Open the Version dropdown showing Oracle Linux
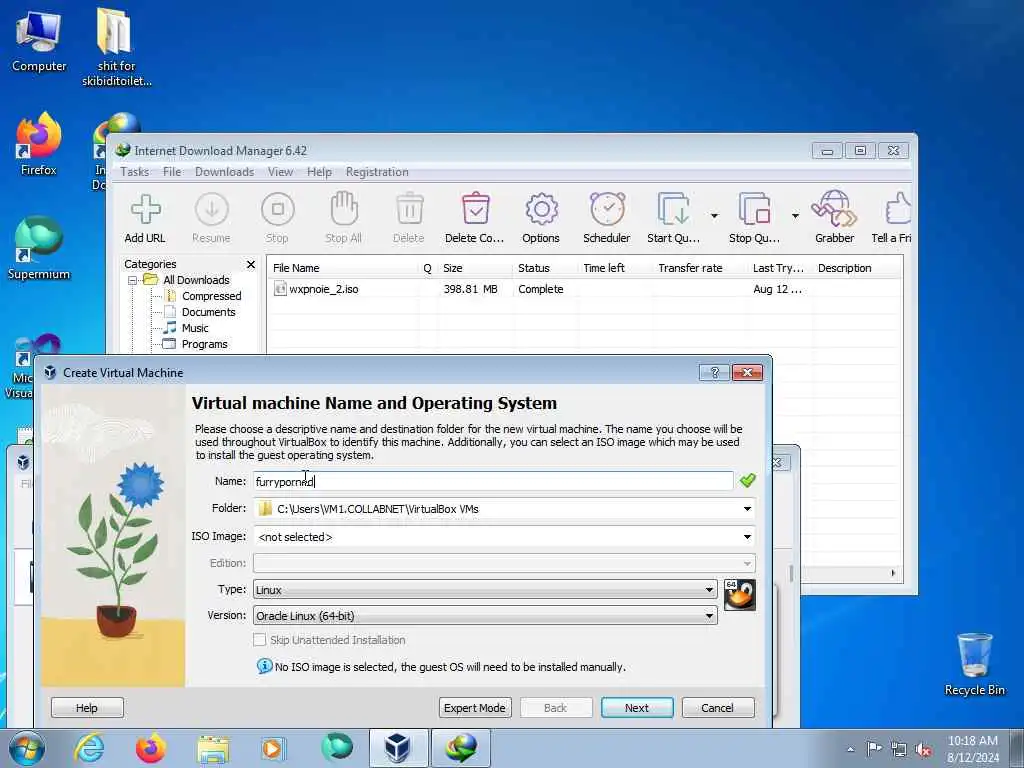The height and width of the screenshot is (768, 1024). 485,616
